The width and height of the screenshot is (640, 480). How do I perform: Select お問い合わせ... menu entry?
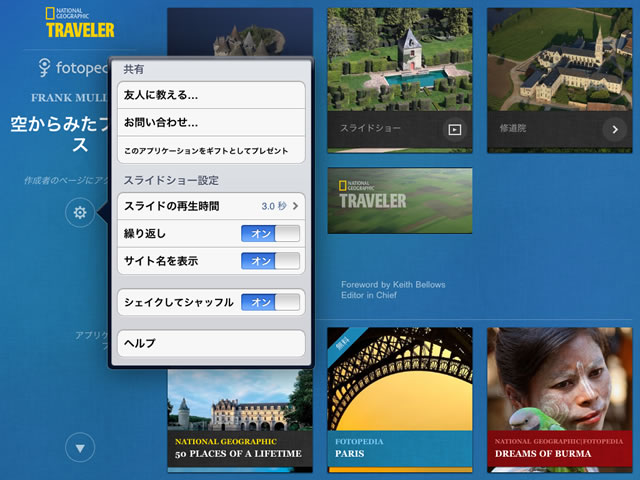click(211, 122)
